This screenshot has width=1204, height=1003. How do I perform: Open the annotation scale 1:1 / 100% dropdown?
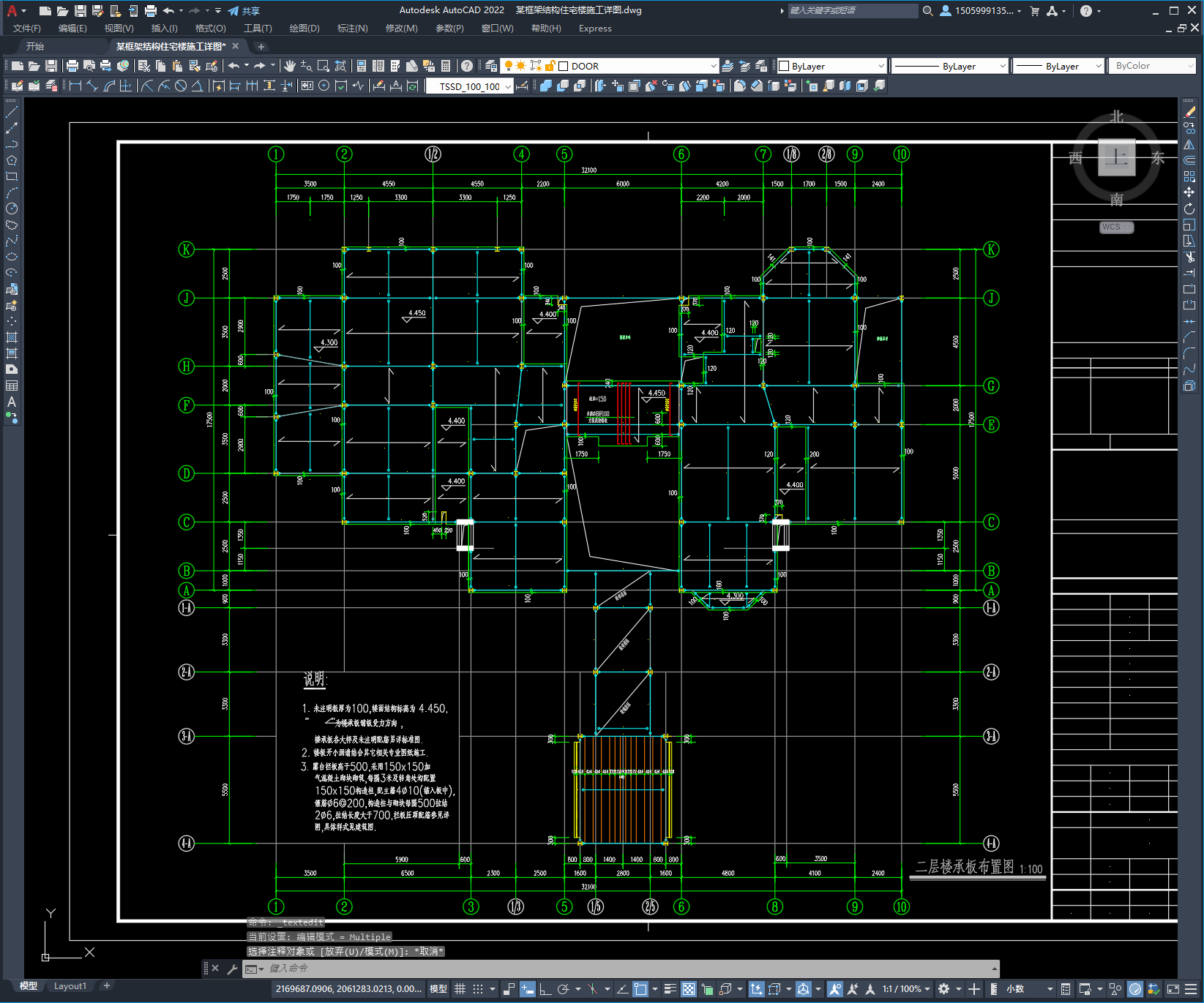point(906,989)
